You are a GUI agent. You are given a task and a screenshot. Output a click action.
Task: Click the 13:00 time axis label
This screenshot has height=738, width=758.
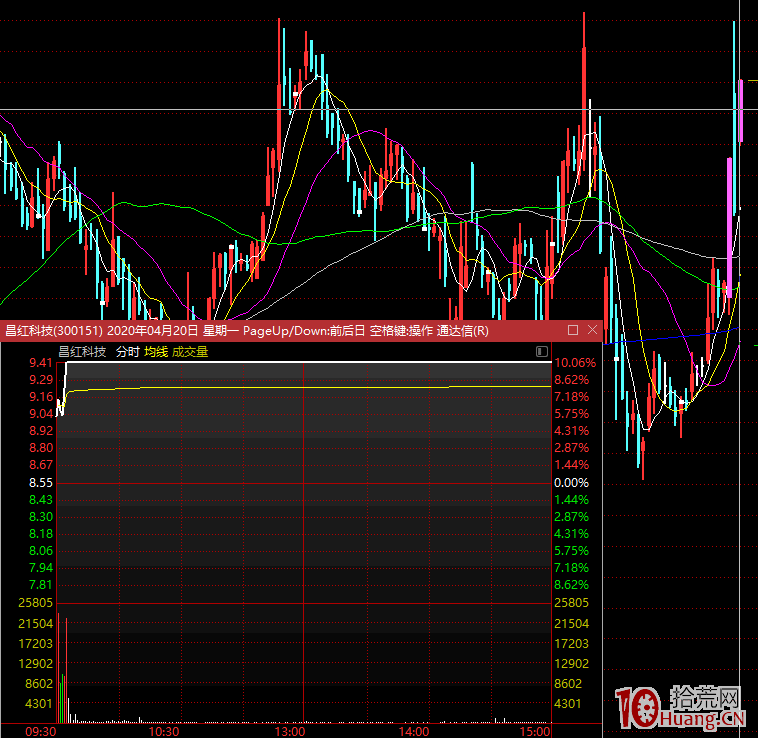[x=290, y=731]
